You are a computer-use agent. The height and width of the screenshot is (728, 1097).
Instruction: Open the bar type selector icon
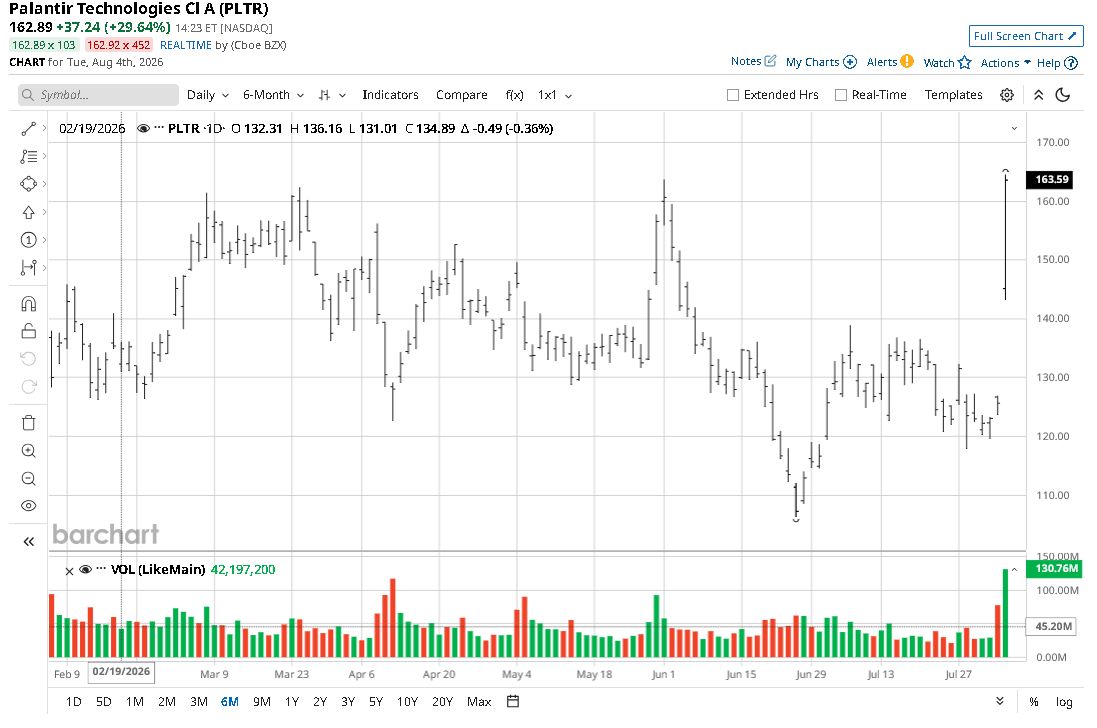324,95
